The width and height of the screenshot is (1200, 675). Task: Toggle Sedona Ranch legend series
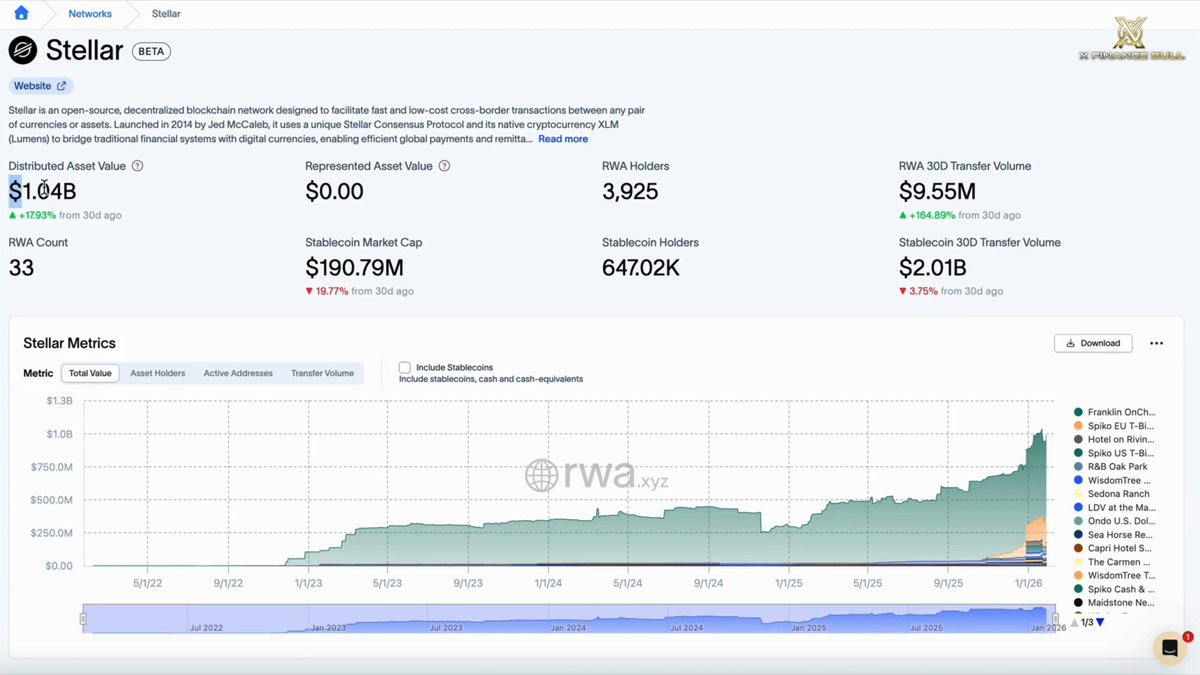[1112, 493]
